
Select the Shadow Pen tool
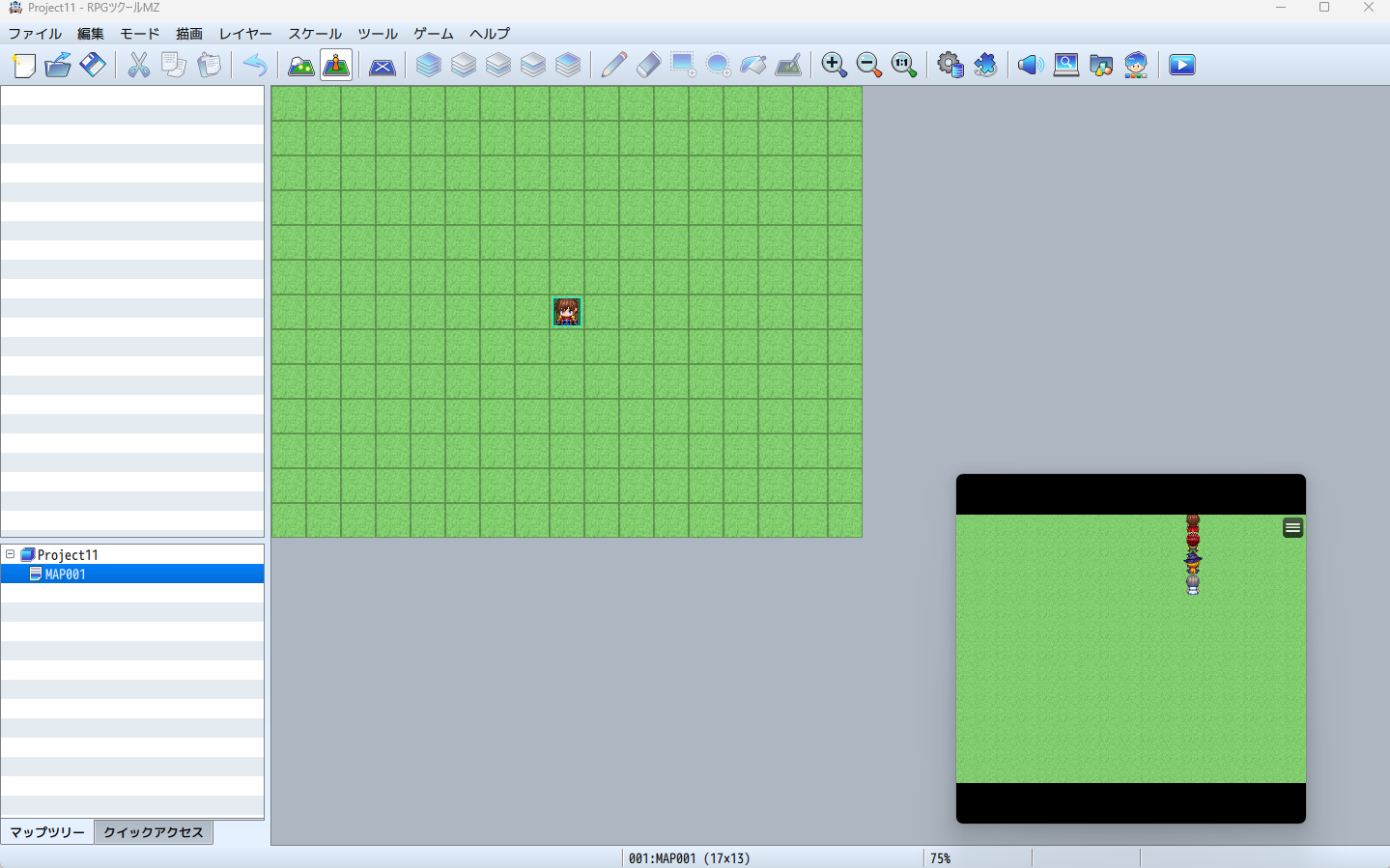788,65
